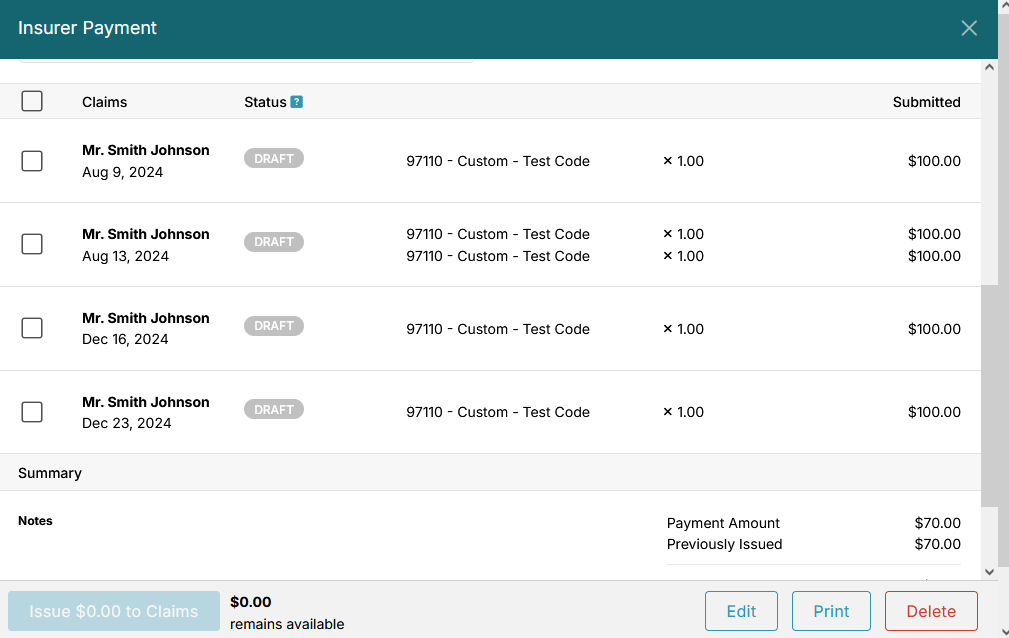Click the Summary section header
Screen dimensions: 1009x638
point(50,472)
